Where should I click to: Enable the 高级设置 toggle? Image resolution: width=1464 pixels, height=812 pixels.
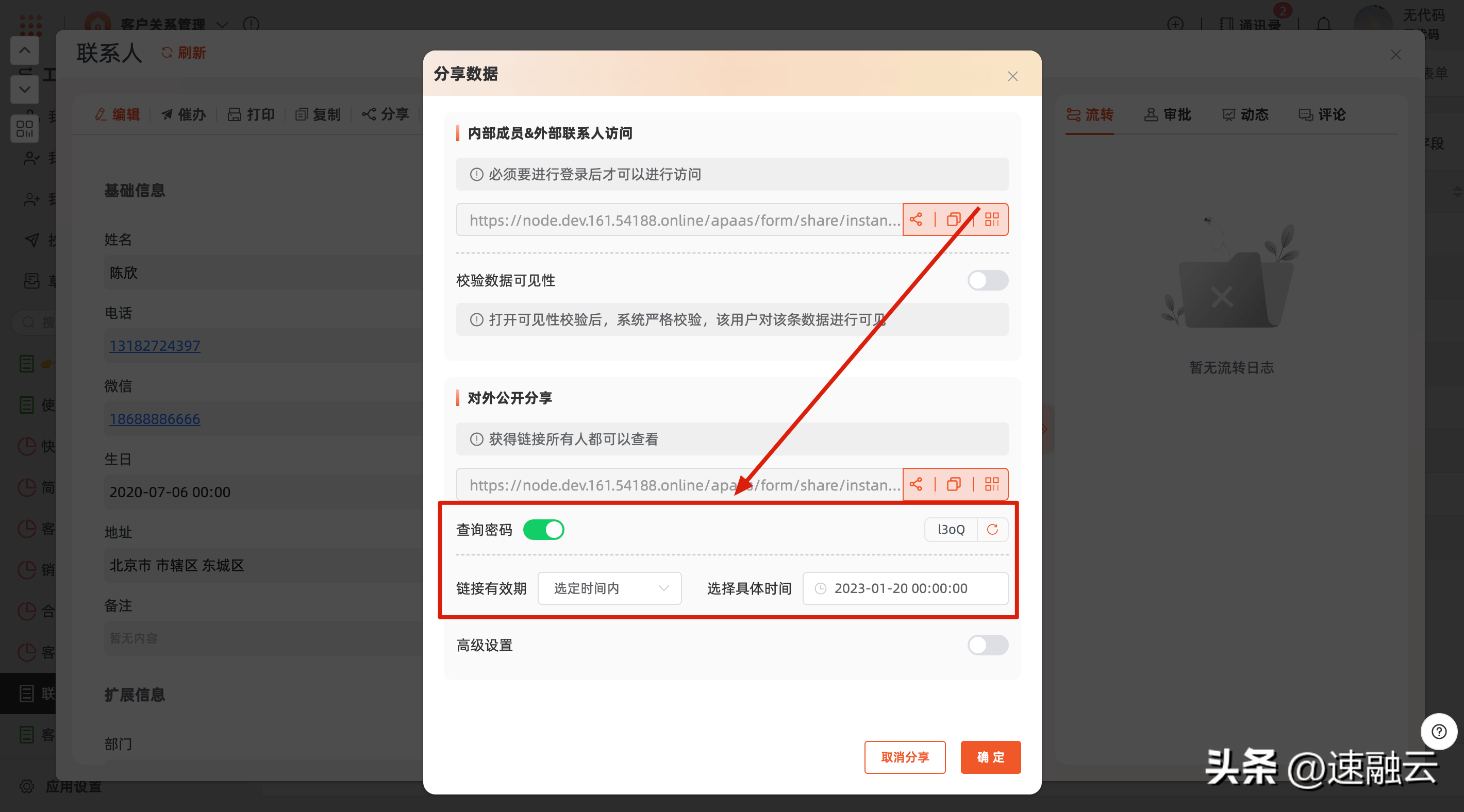pos(988,645)
